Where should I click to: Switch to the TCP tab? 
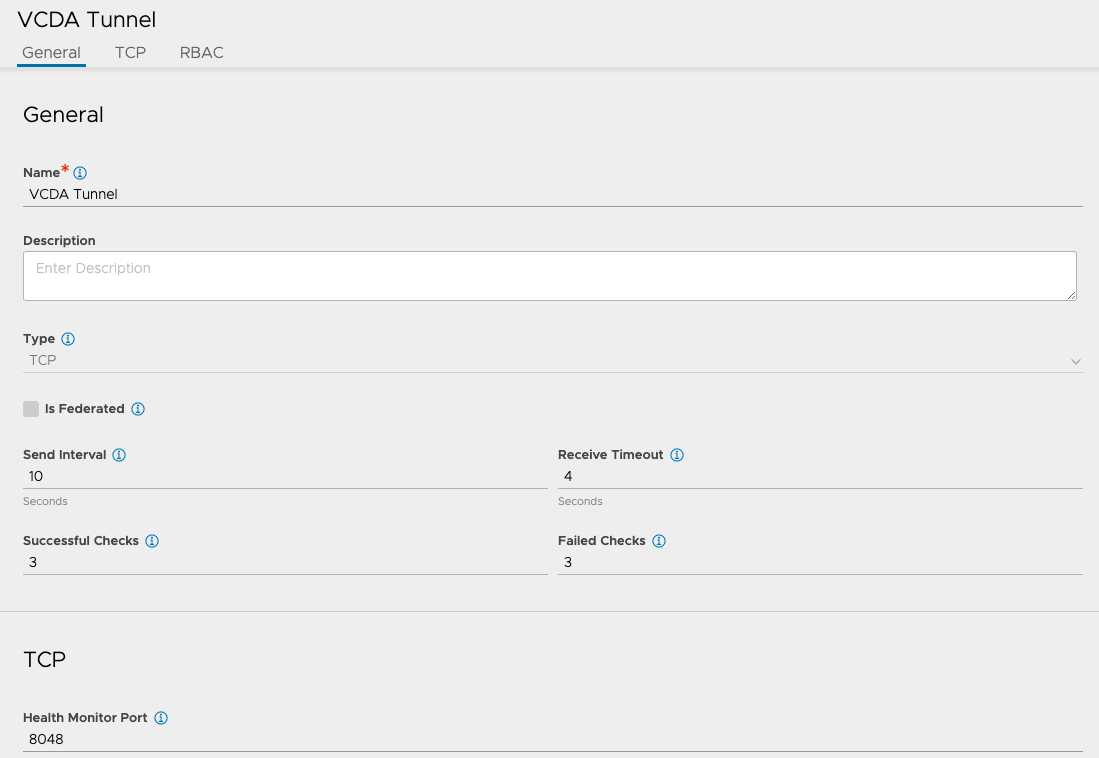pos(130,52)
